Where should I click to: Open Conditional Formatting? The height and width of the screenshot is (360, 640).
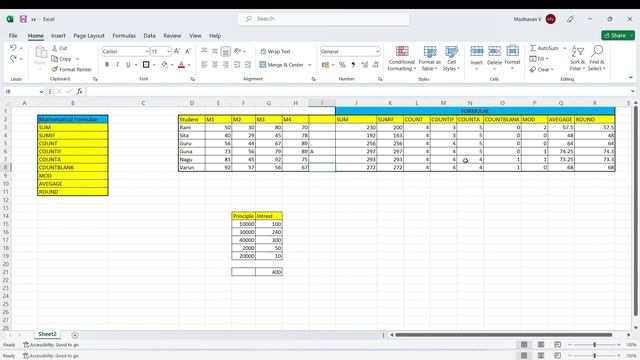click(402, 58)
